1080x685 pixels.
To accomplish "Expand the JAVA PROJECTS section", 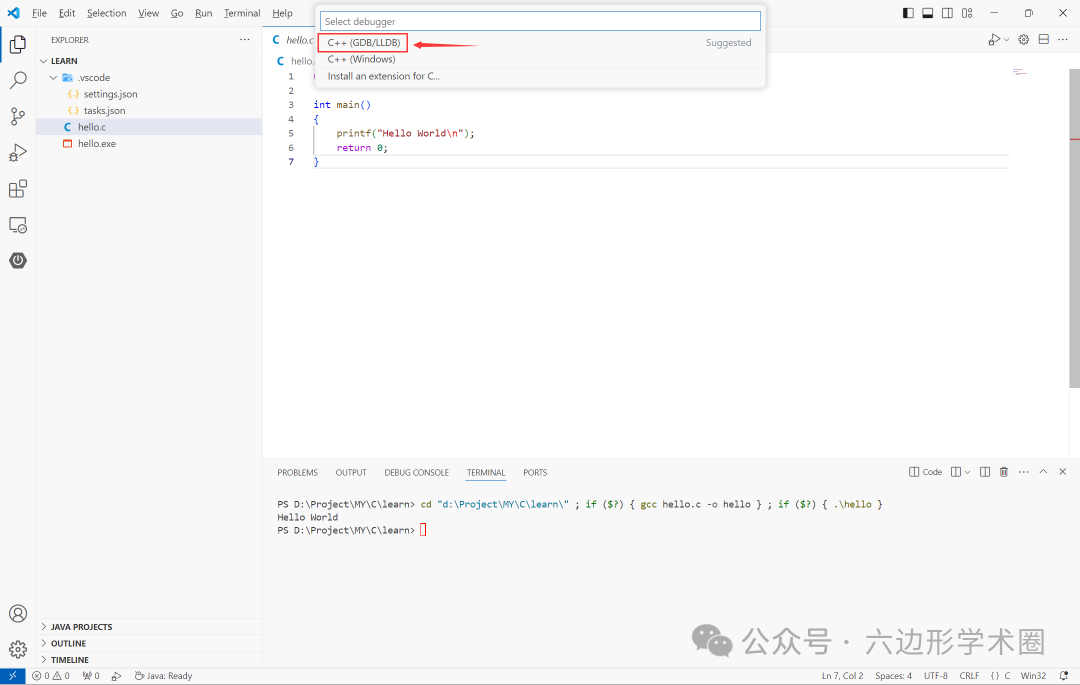I will coord(80,626).
